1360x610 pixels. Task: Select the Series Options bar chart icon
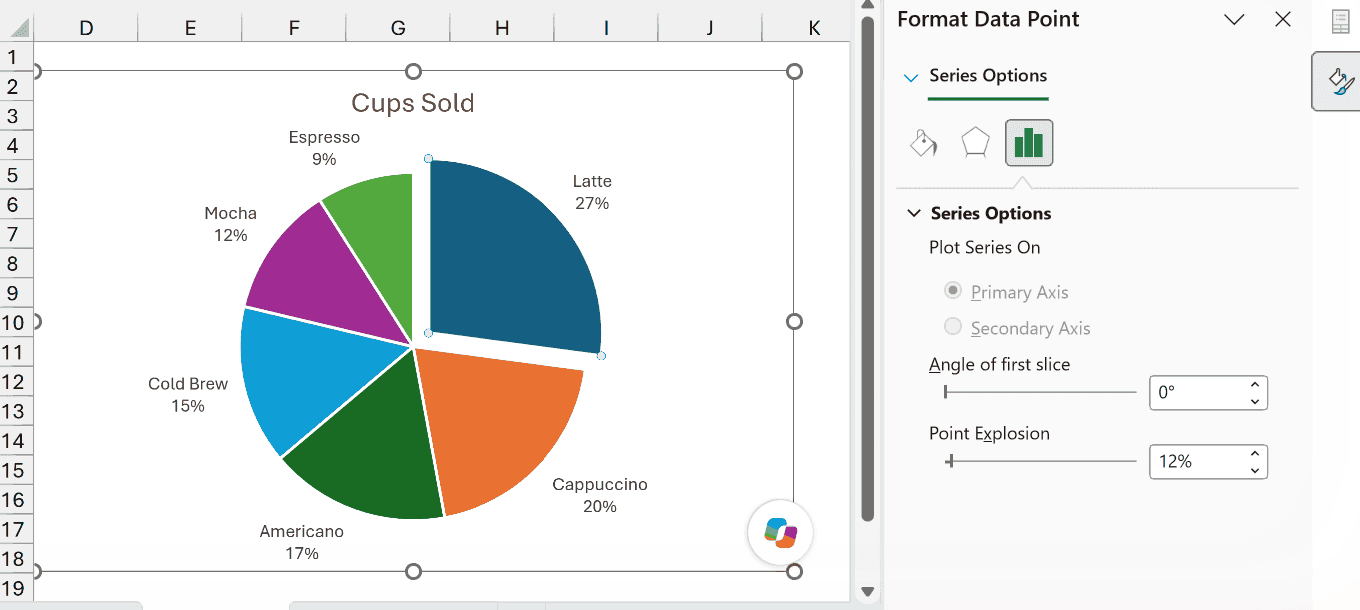coord(1029,143)
